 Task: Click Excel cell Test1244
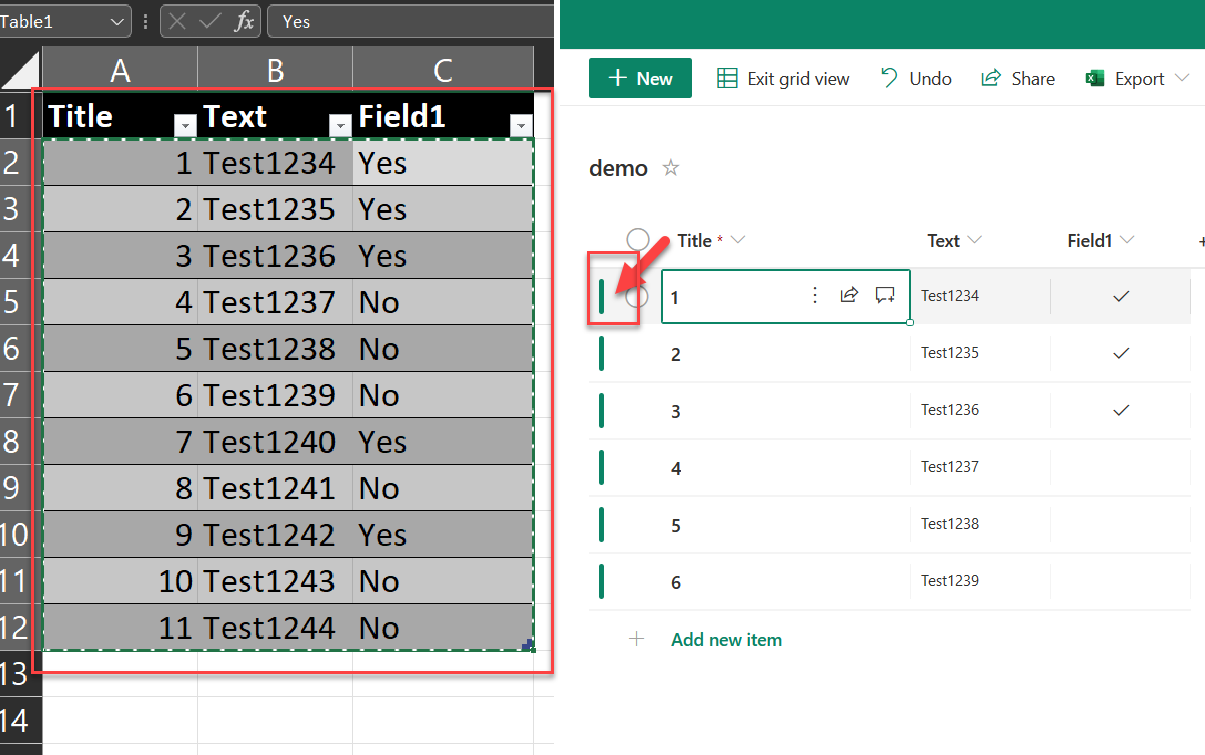click(275, 627)
